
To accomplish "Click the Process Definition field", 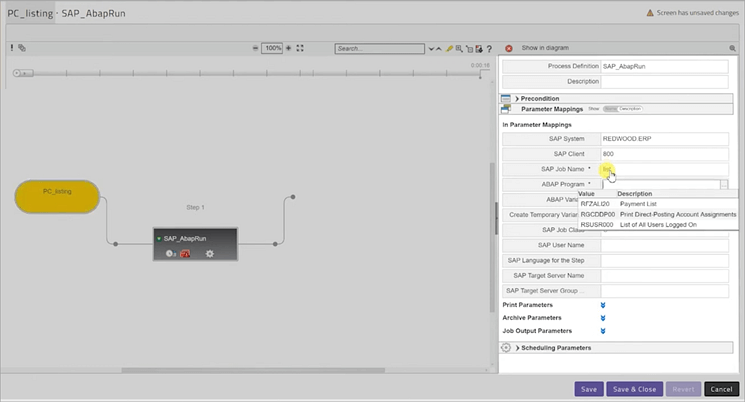I will 664,67.
